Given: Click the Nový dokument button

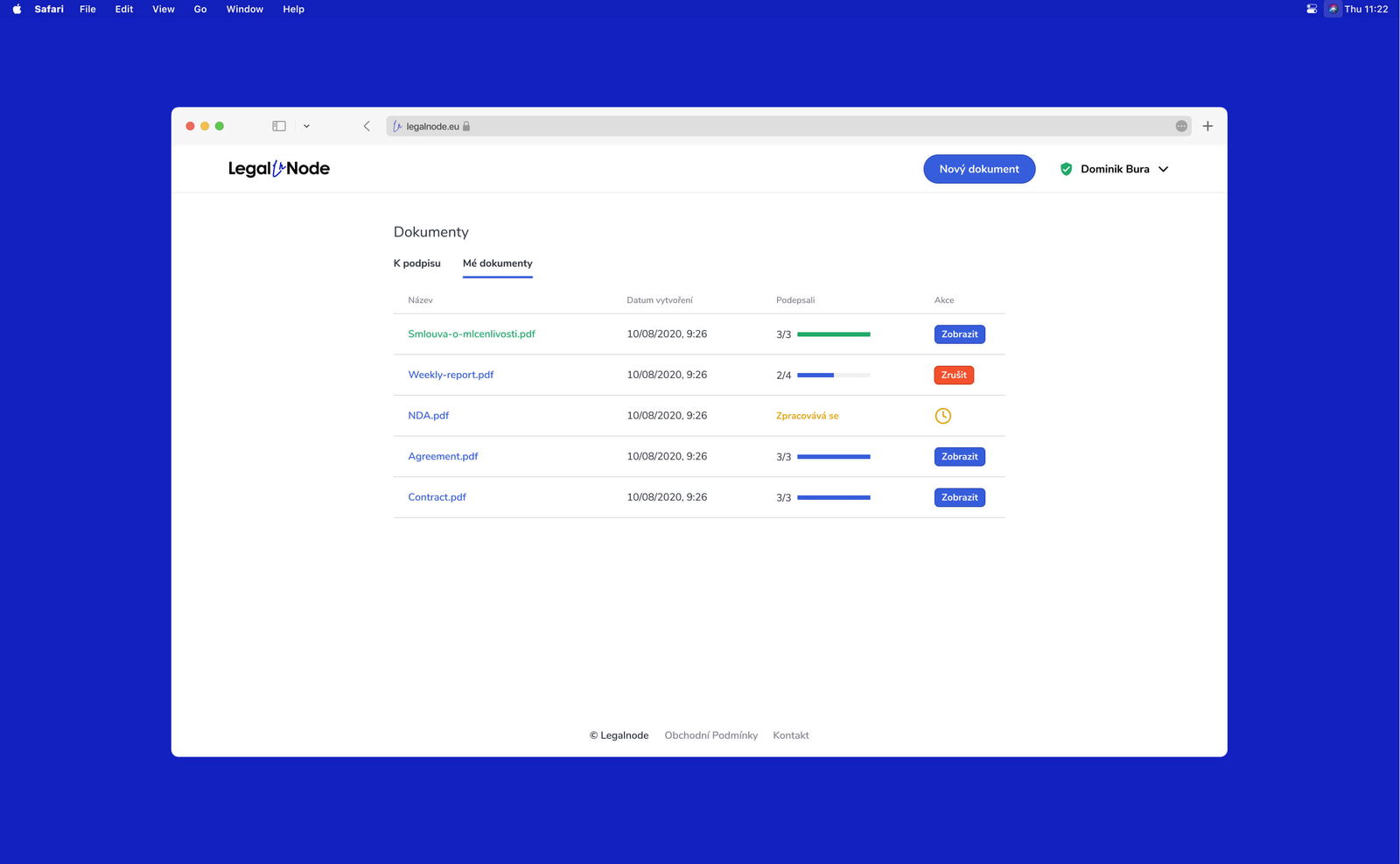Looking at the screenshot, I should tap(979, 168).
